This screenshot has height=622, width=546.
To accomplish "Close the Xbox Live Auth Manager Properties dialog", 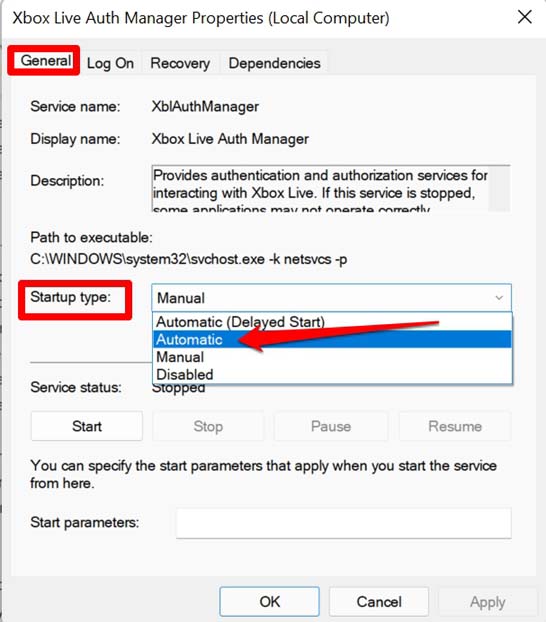I will pyautogui.click(x=525, y=17).
